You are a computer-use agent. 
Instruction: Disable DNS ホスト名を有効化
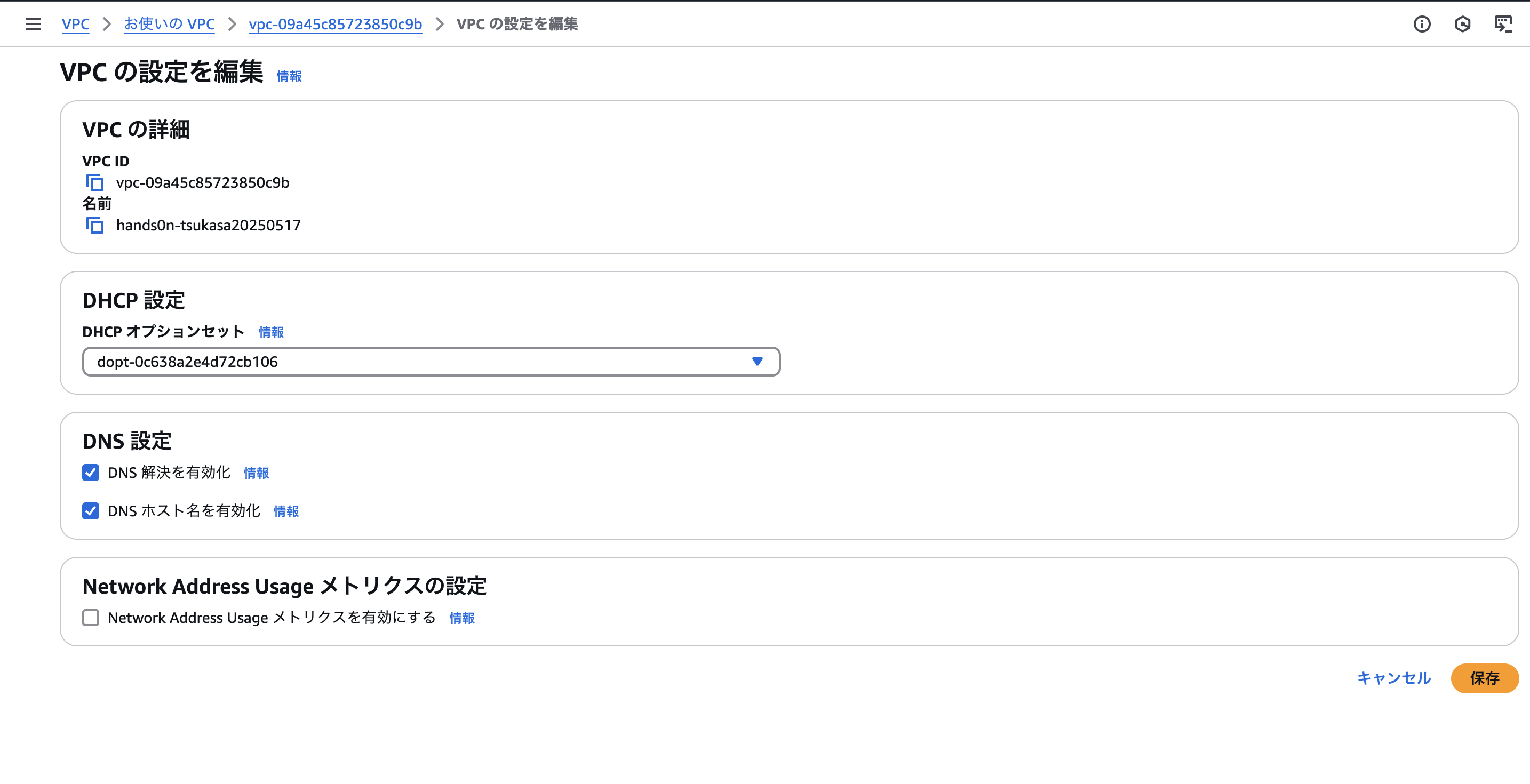click(x=90, y=511)
